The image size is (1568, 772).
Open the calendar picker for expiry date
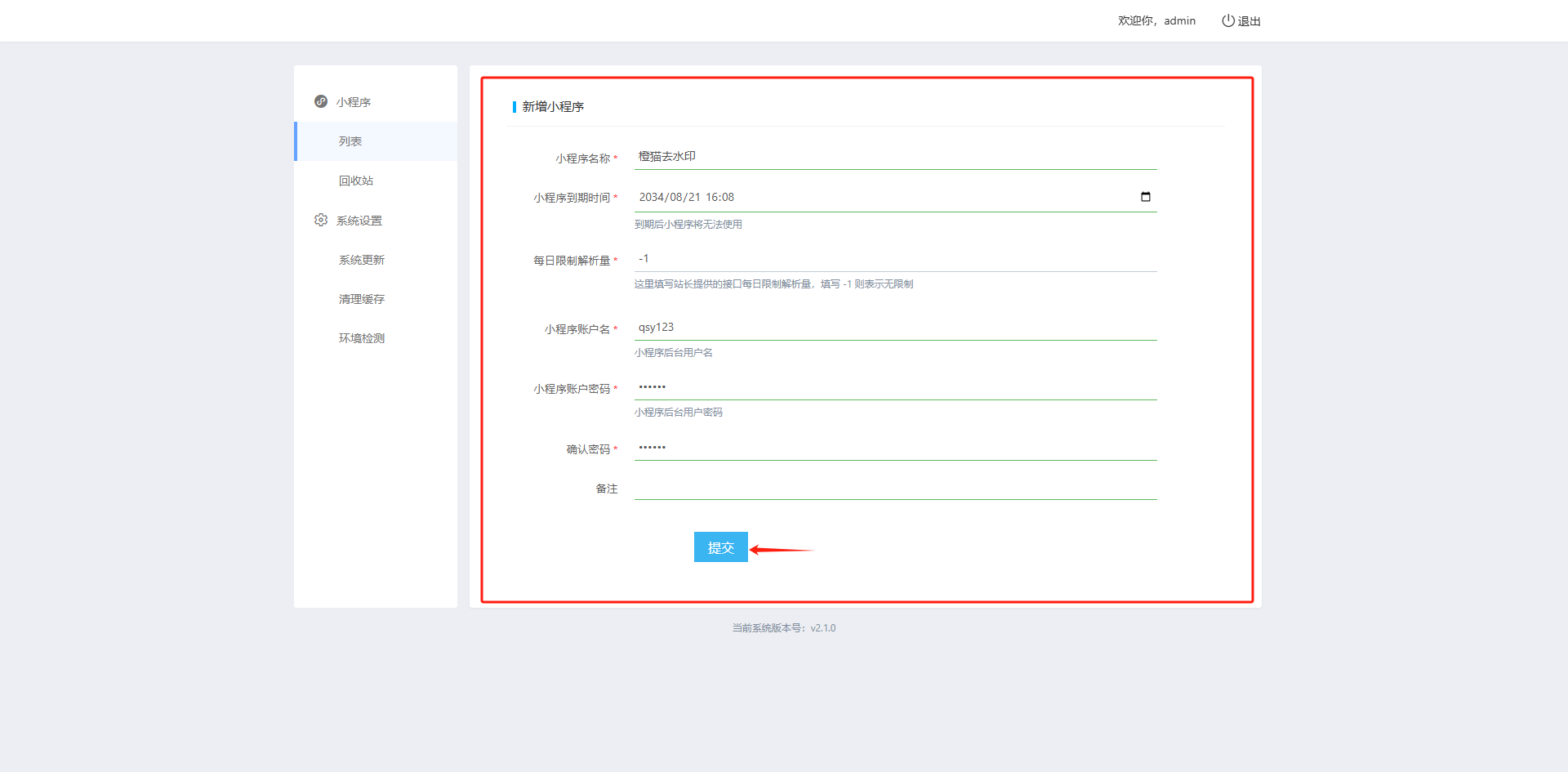1145,197
